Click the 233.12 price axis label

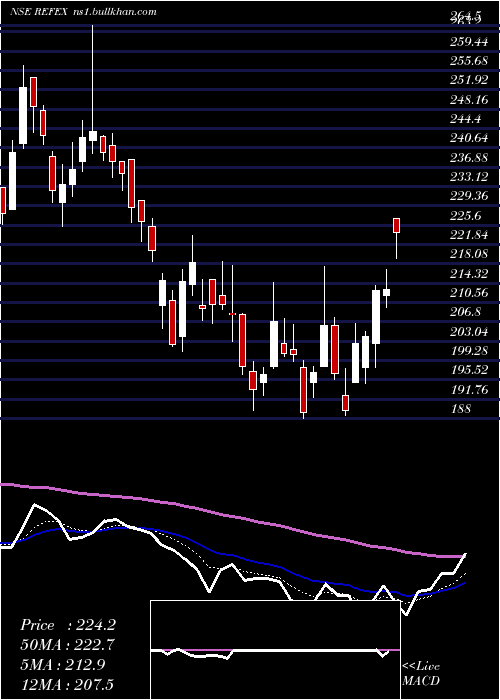tap(468, 177)
